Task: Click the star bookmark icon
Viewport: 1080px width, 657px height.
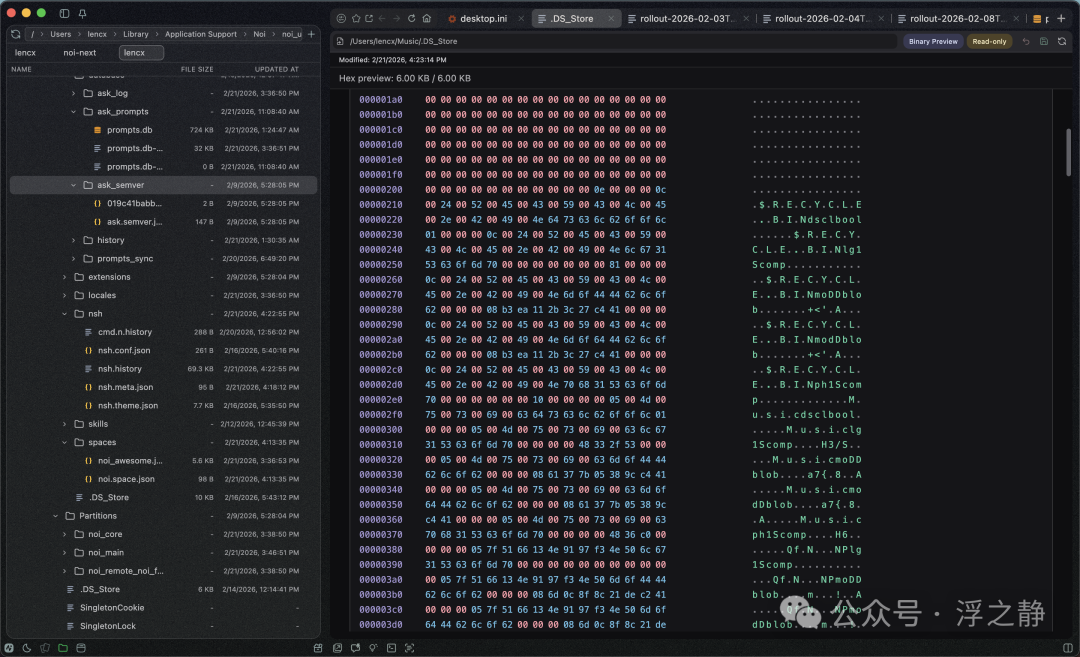Action: click(356, 19)
